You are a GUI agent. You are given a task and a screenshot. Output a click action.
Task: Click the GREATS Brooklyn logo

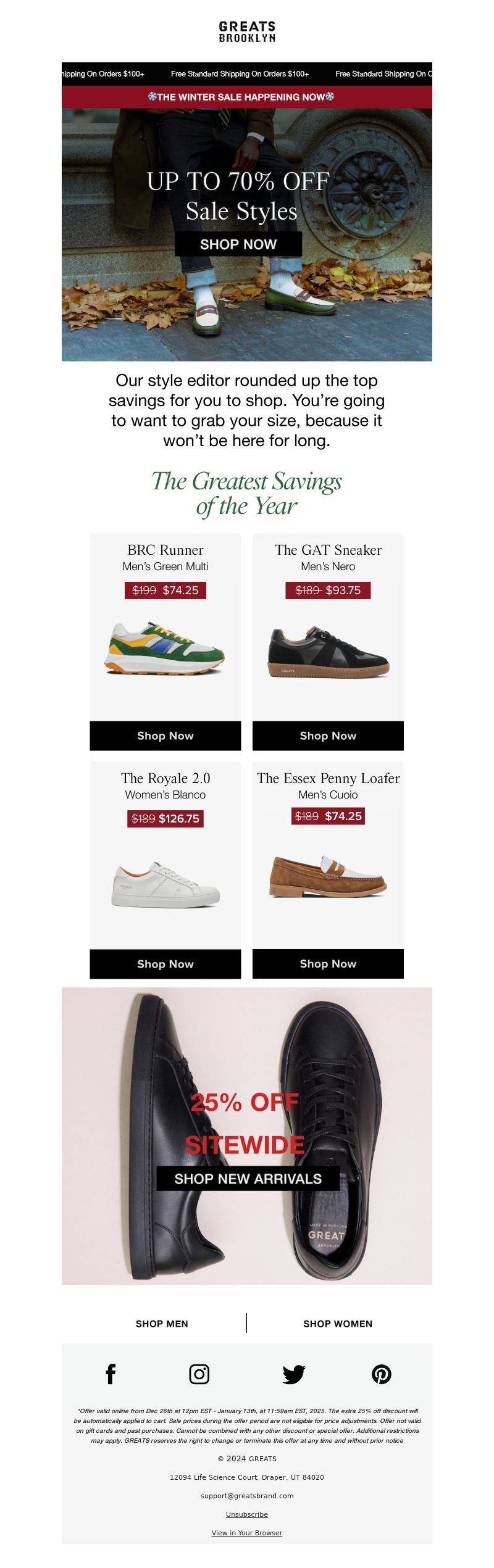tap(247, 31)
